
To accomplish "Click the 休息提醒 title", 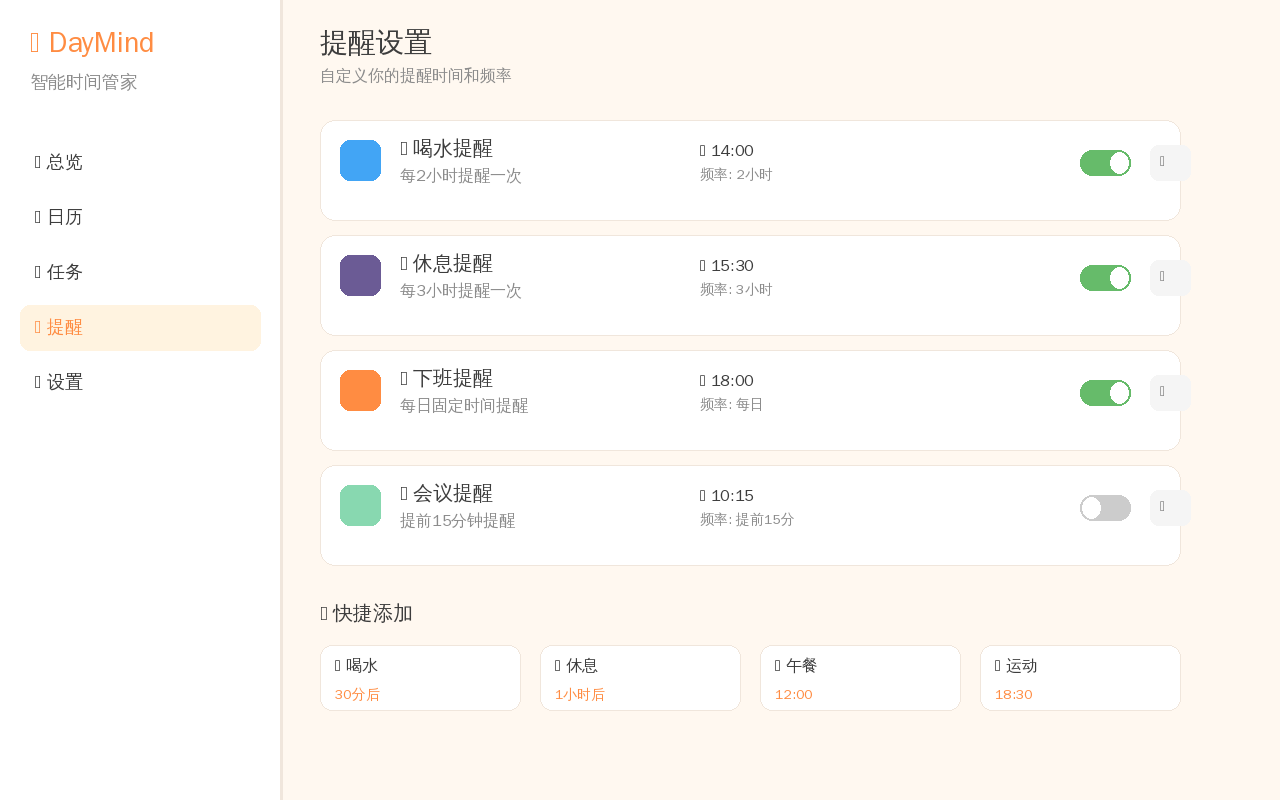I will point(447,264).
